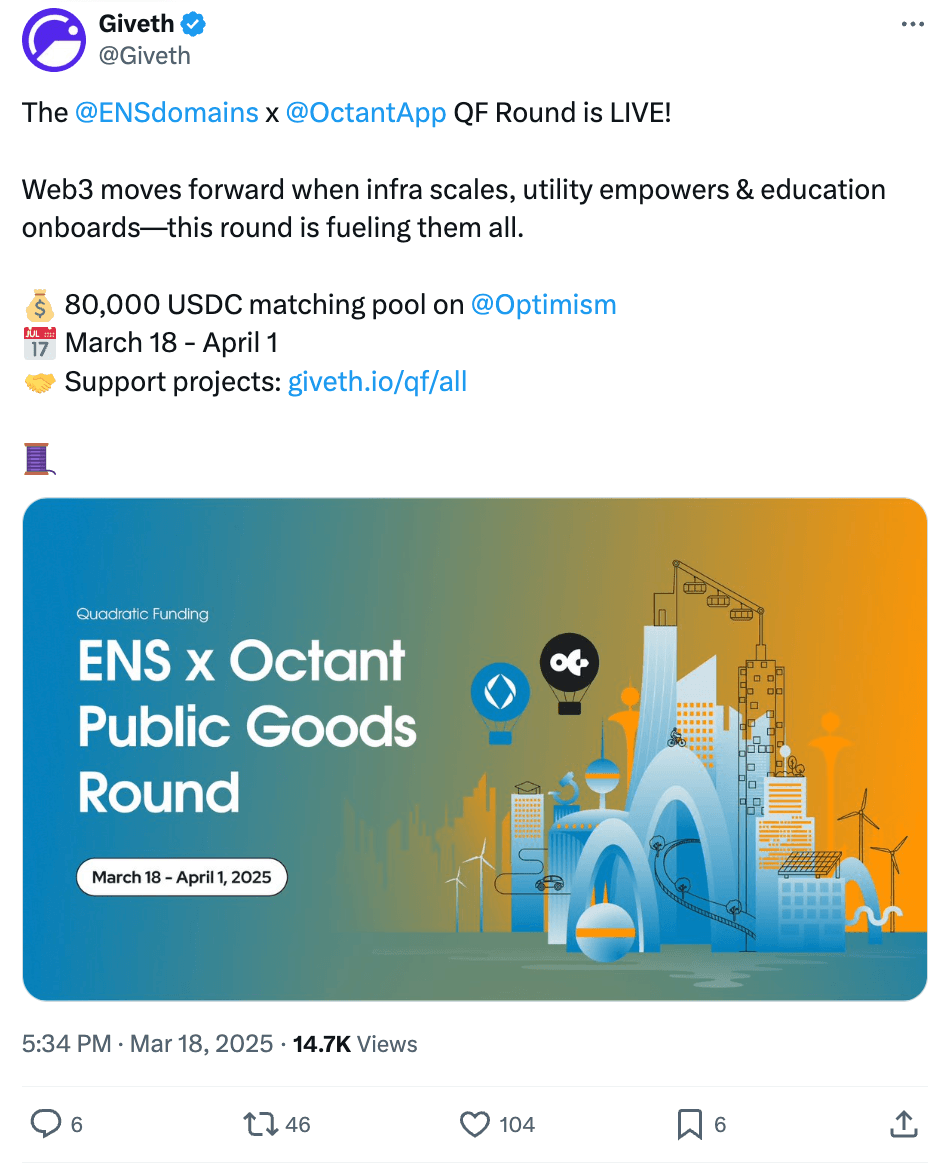Visit the @Optimism mention
The image size is (952, 1166).
(x=543, y=304)
